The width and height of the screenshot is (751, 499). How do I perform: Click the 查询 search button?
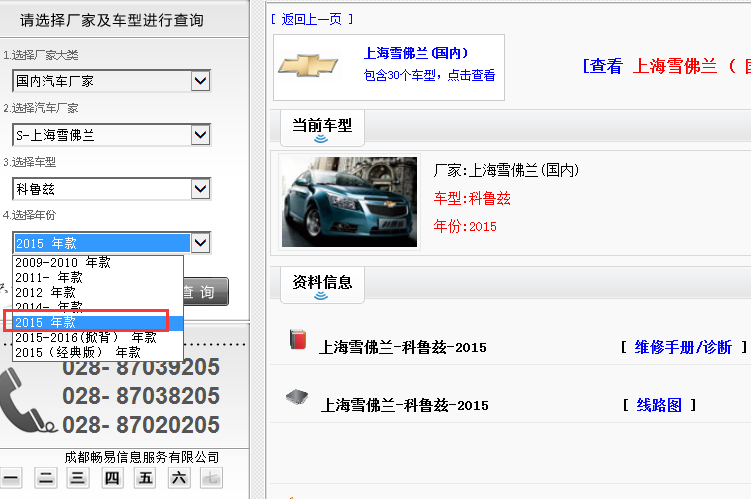pos(205,292)
